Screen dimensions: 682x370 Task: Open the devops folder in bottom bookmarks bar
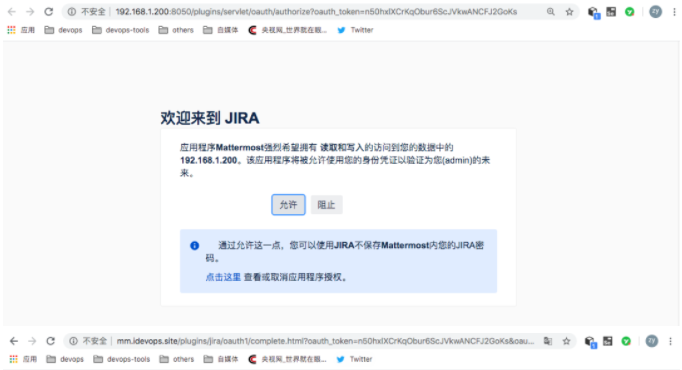[65, 359]
